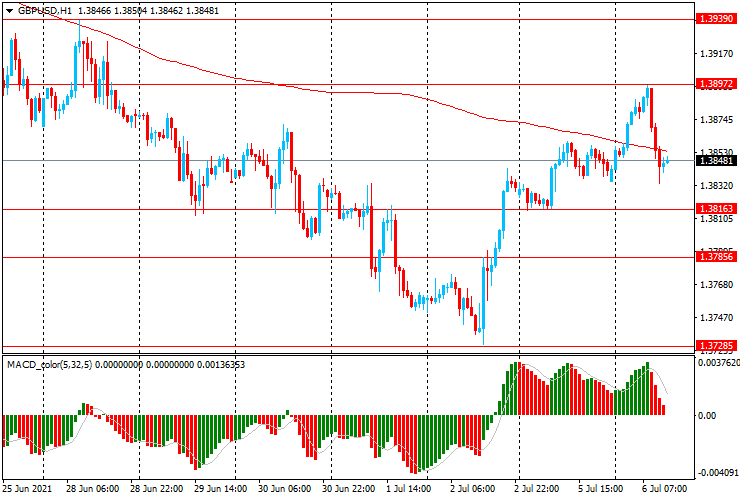The image size is (740, 500).
Task: Click the 0.0037620 MACD scale value
Action: click(x=717, y=363)
